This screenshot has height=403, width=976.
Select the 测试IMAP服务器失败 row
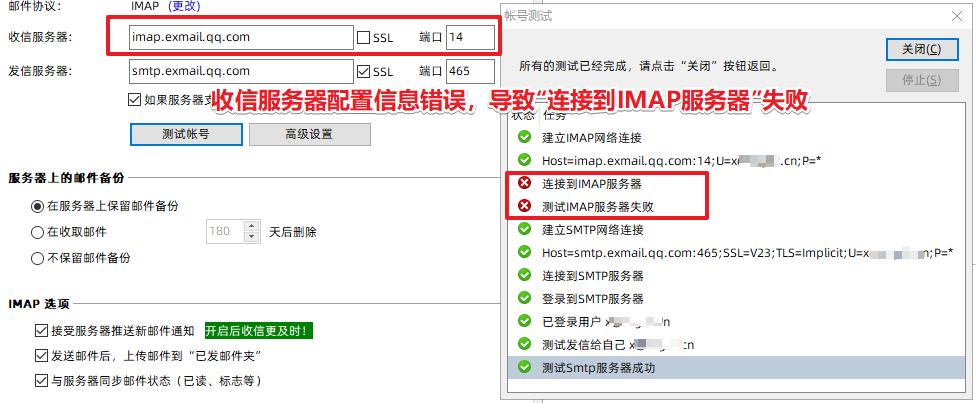click(x=738, y=207)
